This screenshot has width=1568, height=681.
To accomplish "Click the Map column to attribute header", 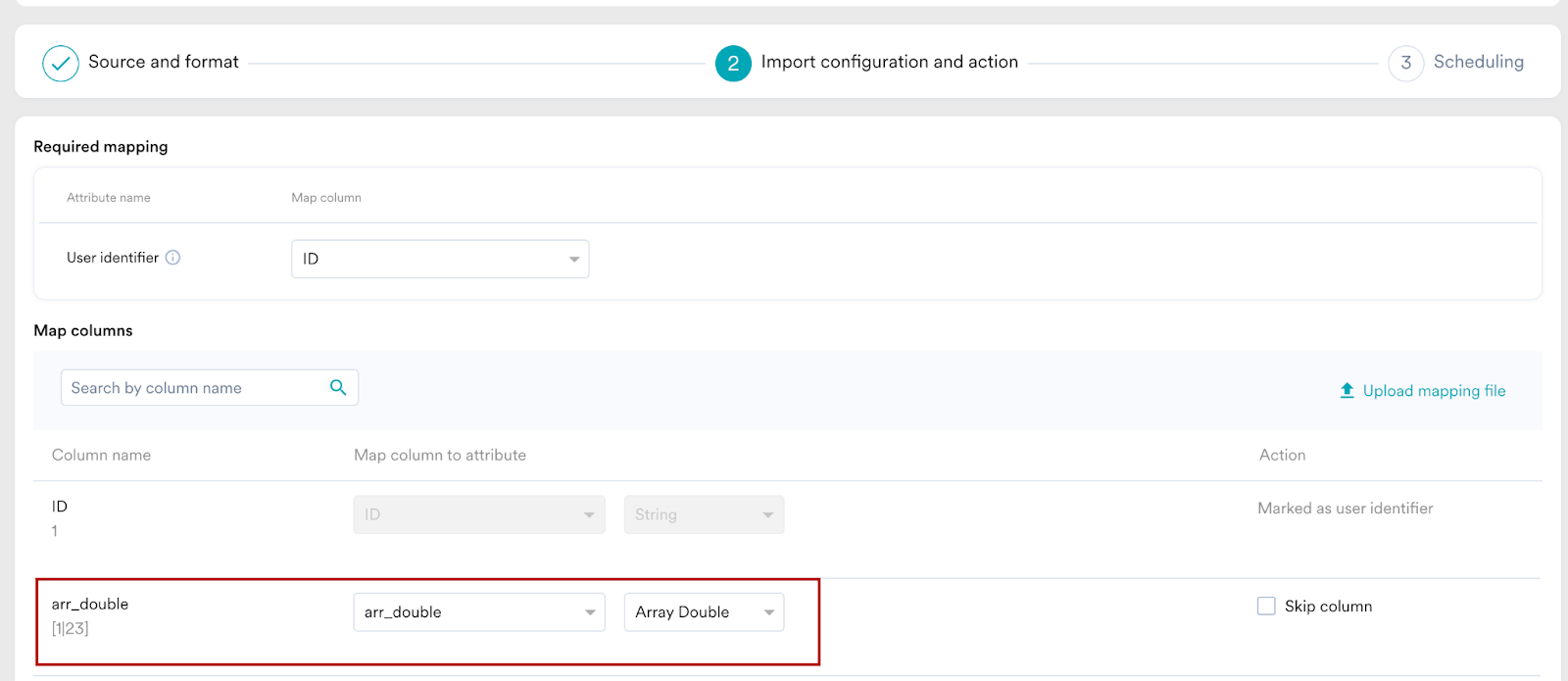I will [440, 455].
